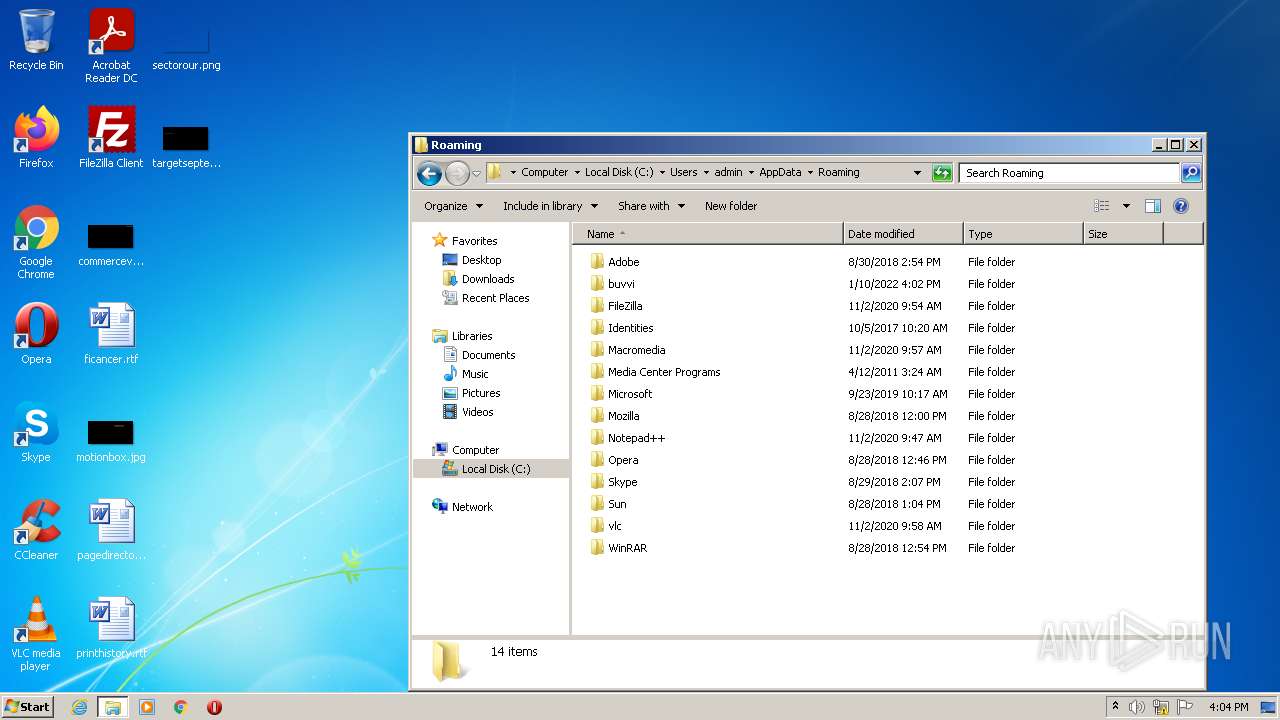1280x720 pixels.
Task: Select the buvvi folder
Action: pyautogui.click(x=621, y=284)
